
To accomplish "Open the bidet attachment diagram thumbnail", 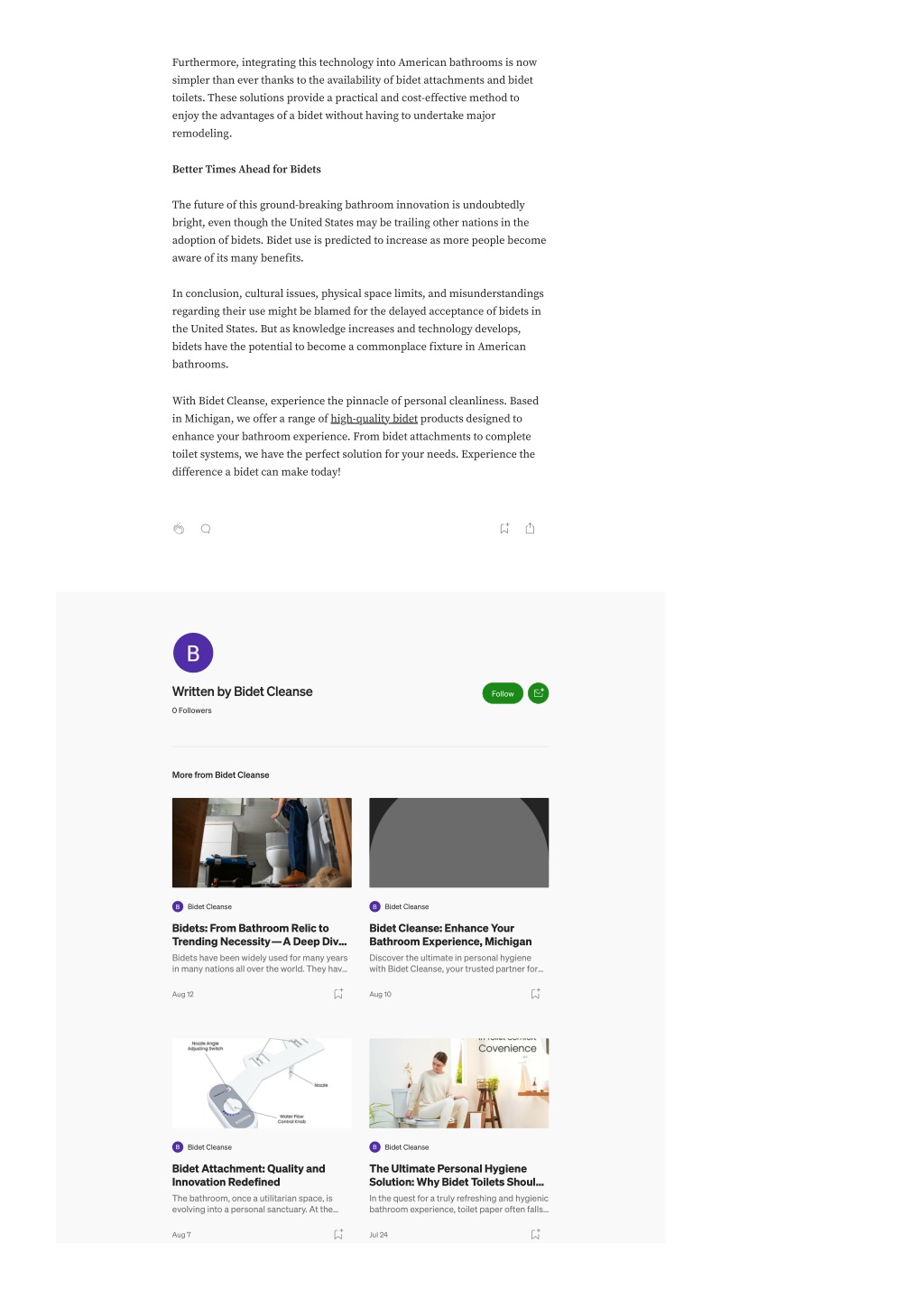I will pyautogui.click(x=262, y=1083).
